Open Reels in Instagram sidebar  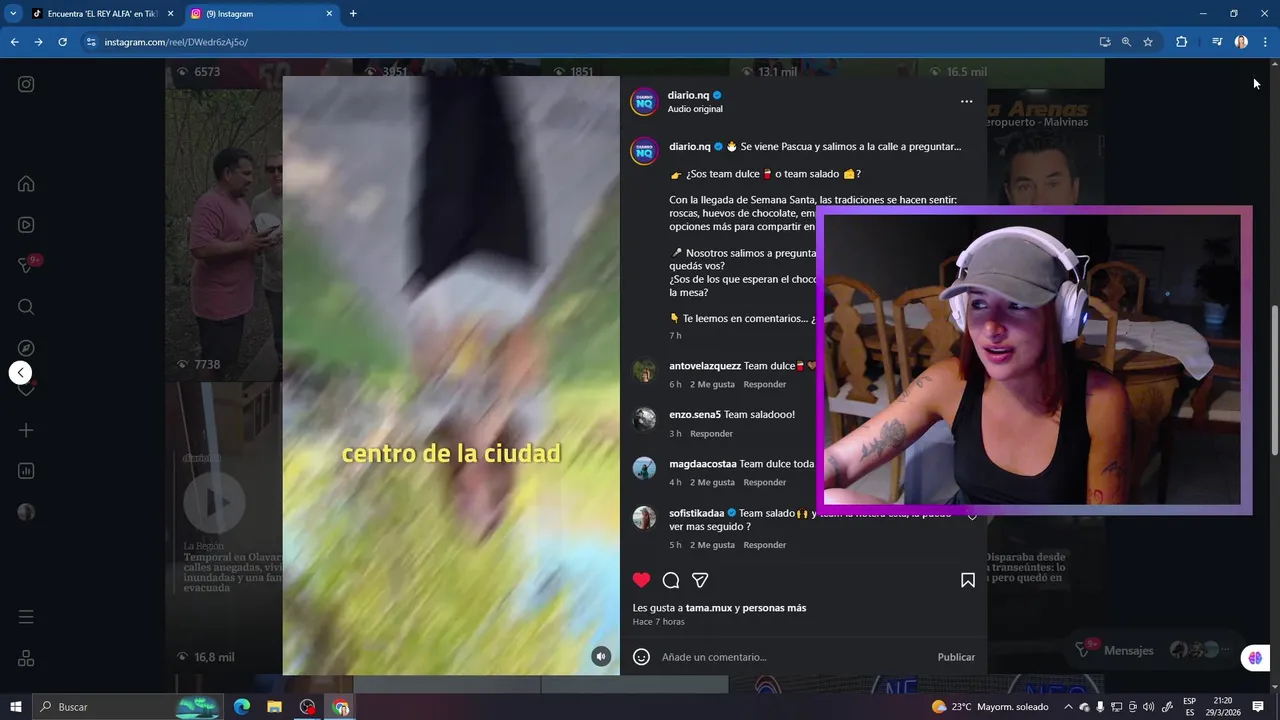pos(26,225)
